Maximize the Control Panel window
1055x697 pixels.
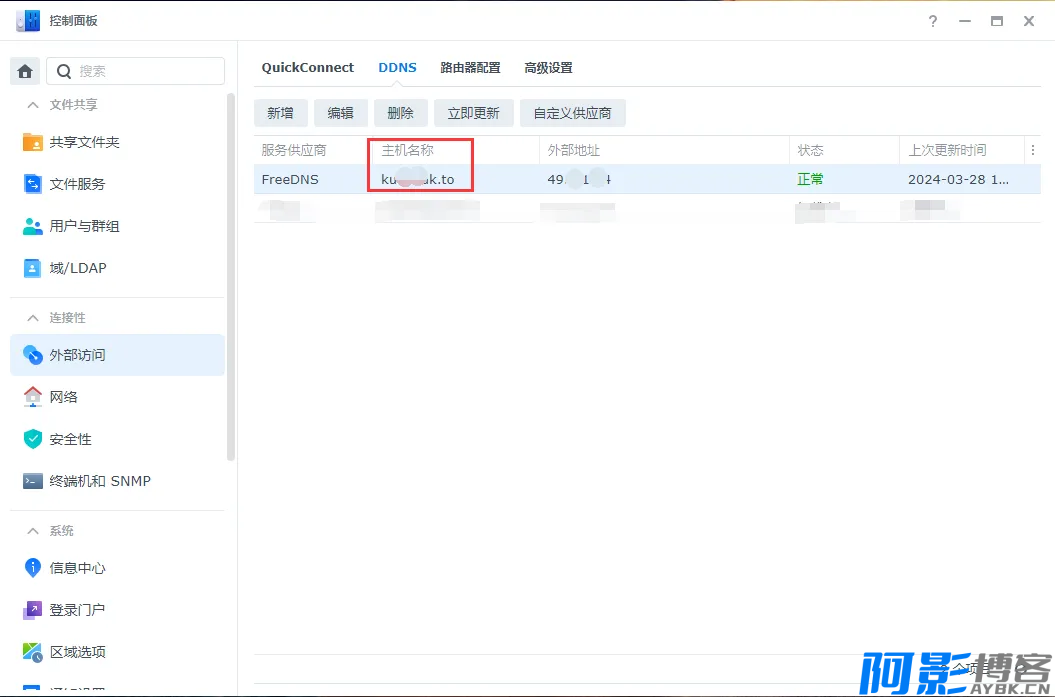996,21
